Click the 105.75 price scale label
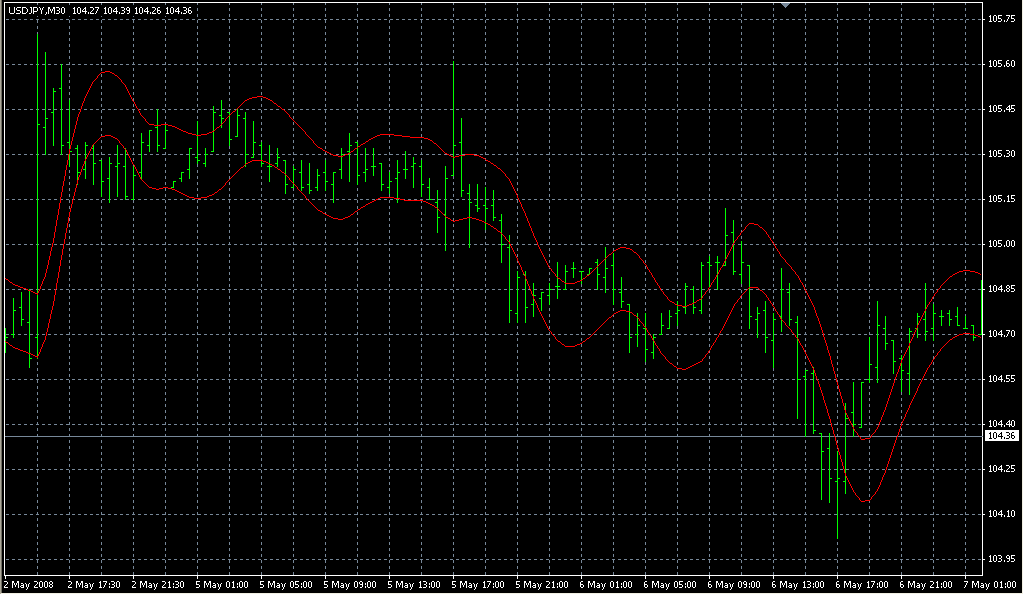Screen dimensions: 1024x594 pos(1001,19)
